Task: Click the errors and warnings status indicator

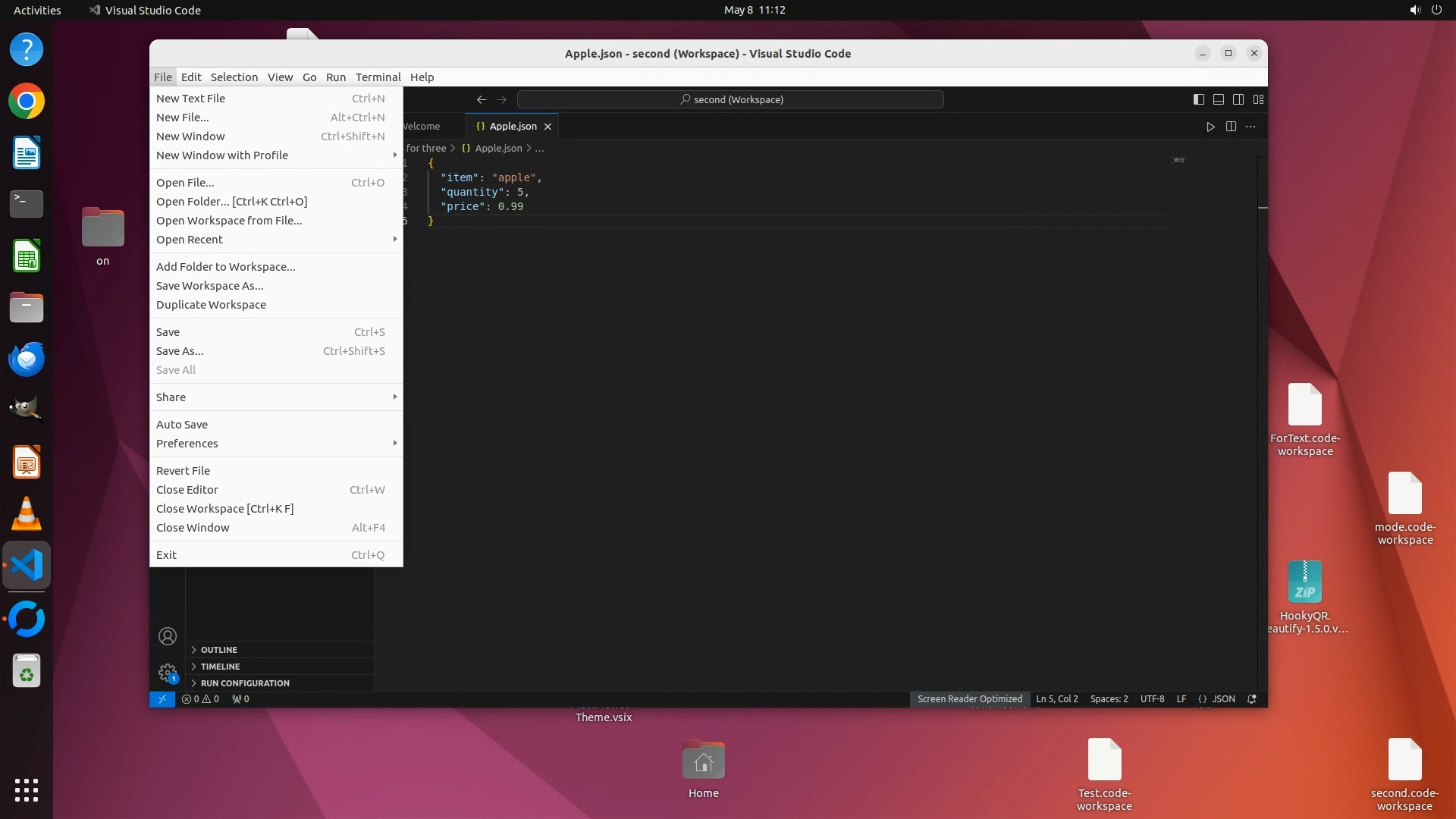Action: [200, 699]
